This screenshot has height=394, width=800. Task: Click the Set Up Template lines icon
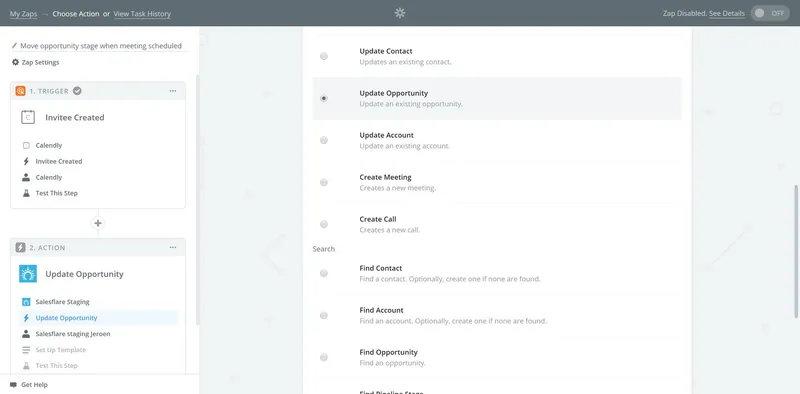[x=26, y=350]
